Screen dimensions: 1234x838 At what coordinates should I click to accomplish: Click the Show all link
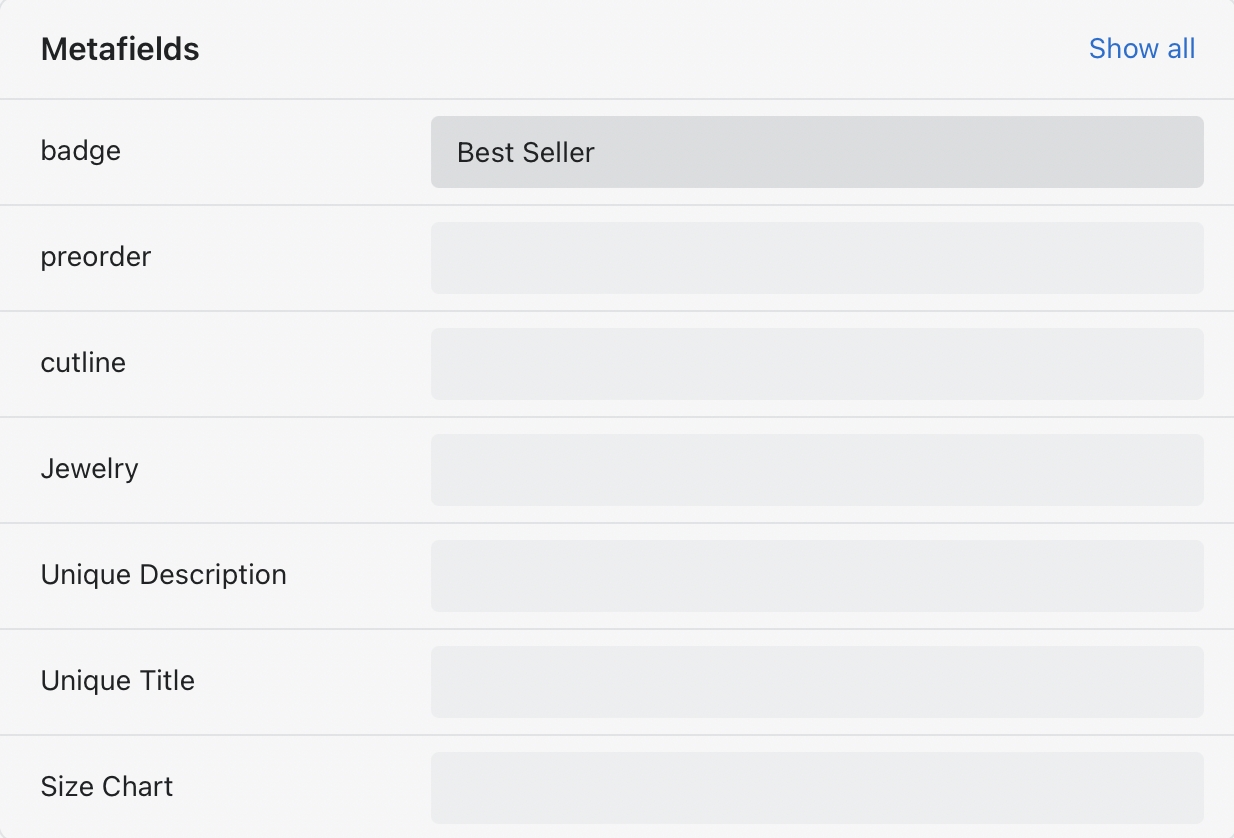[1141, 49]
